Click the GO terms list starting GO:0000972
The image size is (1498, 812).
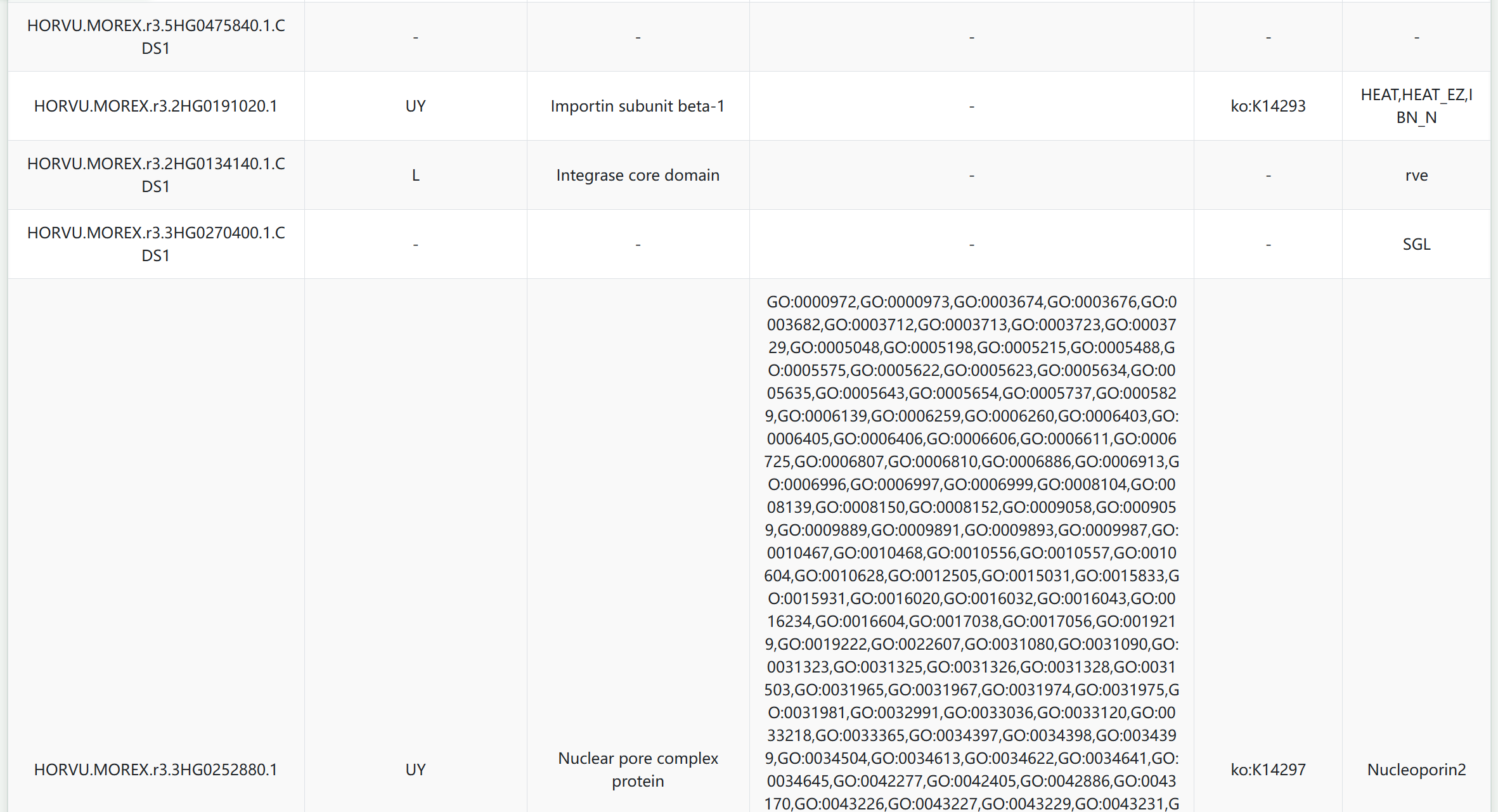coord(971,553)
